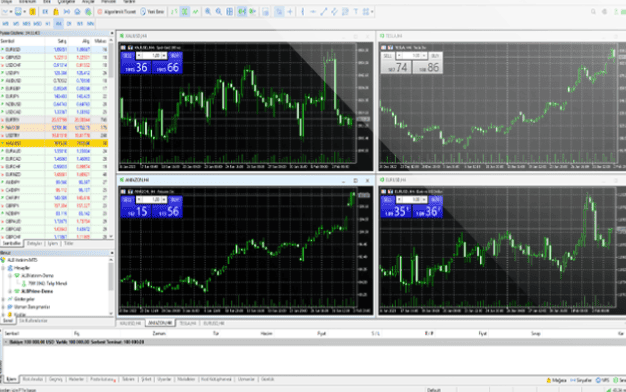This screenshot has height=392, width=626.
Task: Switch to the EURUSD,H4 chart tab
Action: coord(214,323)
